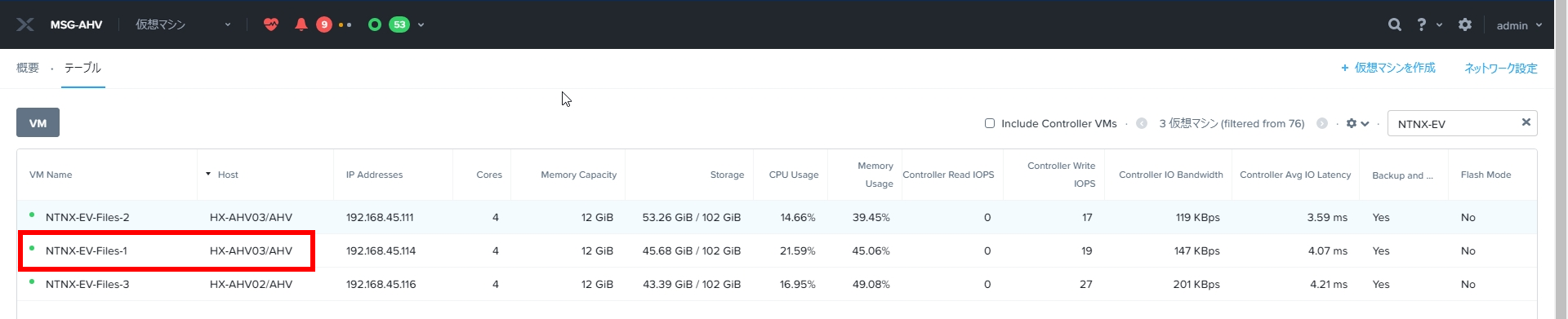Expand the tasks count 53 dropdown arrow
This screenshot has height=319, width=1568.
pos(421,25)
